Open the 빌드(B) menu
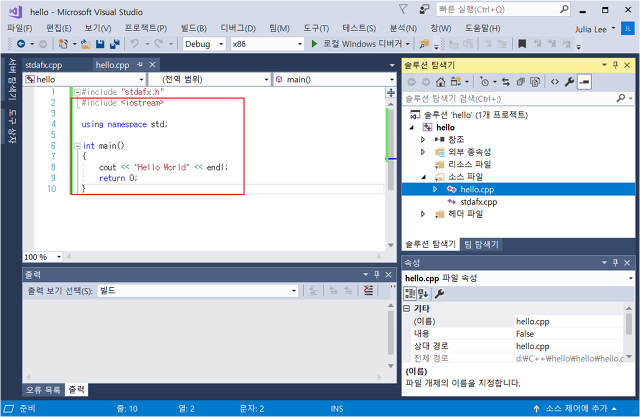This screenshot has width=640, height=417. pyautogui.click(x=194, y=28)
